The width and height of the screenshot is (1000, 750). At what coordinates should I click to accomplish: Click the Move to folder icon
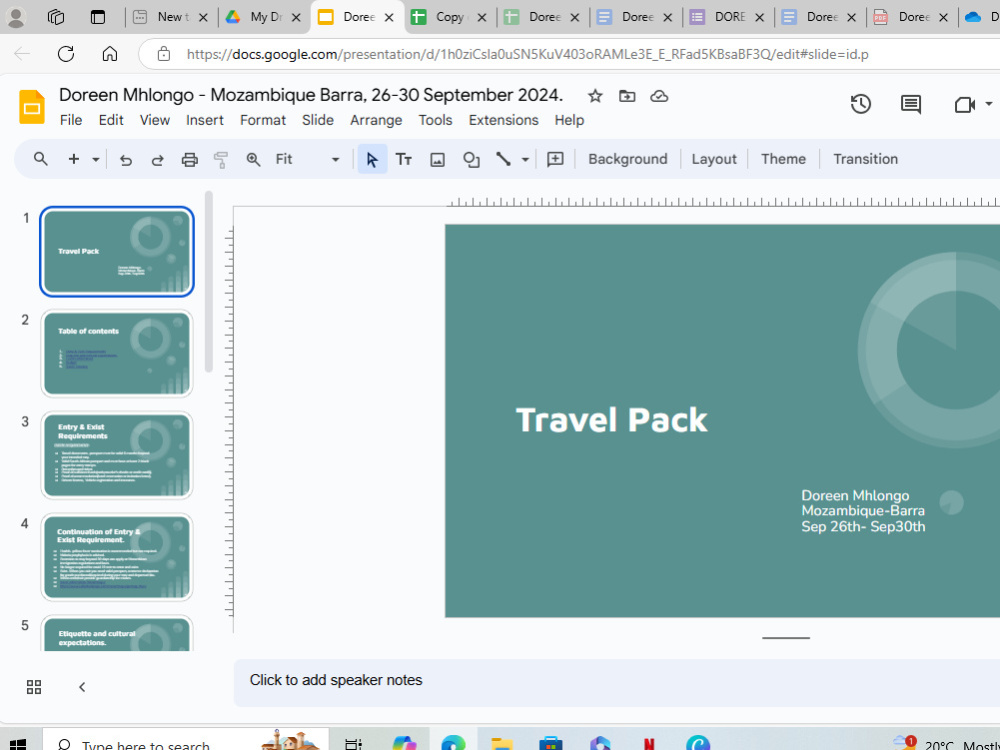(x=627, y=96)
